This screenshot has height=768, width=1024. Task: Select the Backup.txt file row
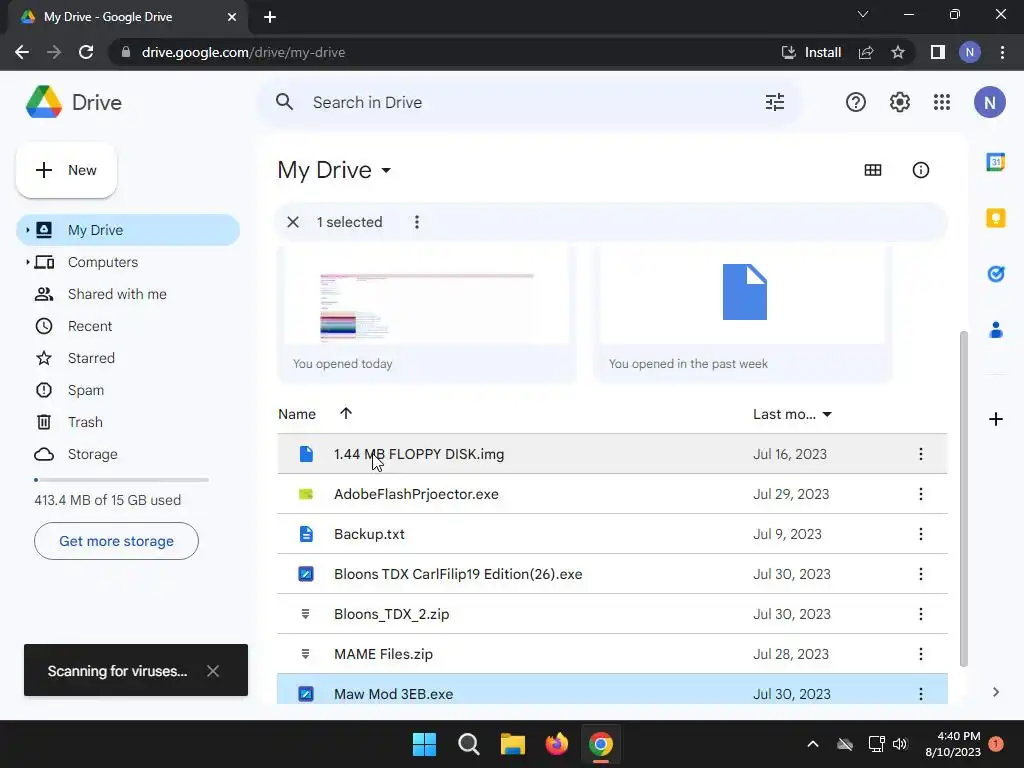tap(612, 534)
